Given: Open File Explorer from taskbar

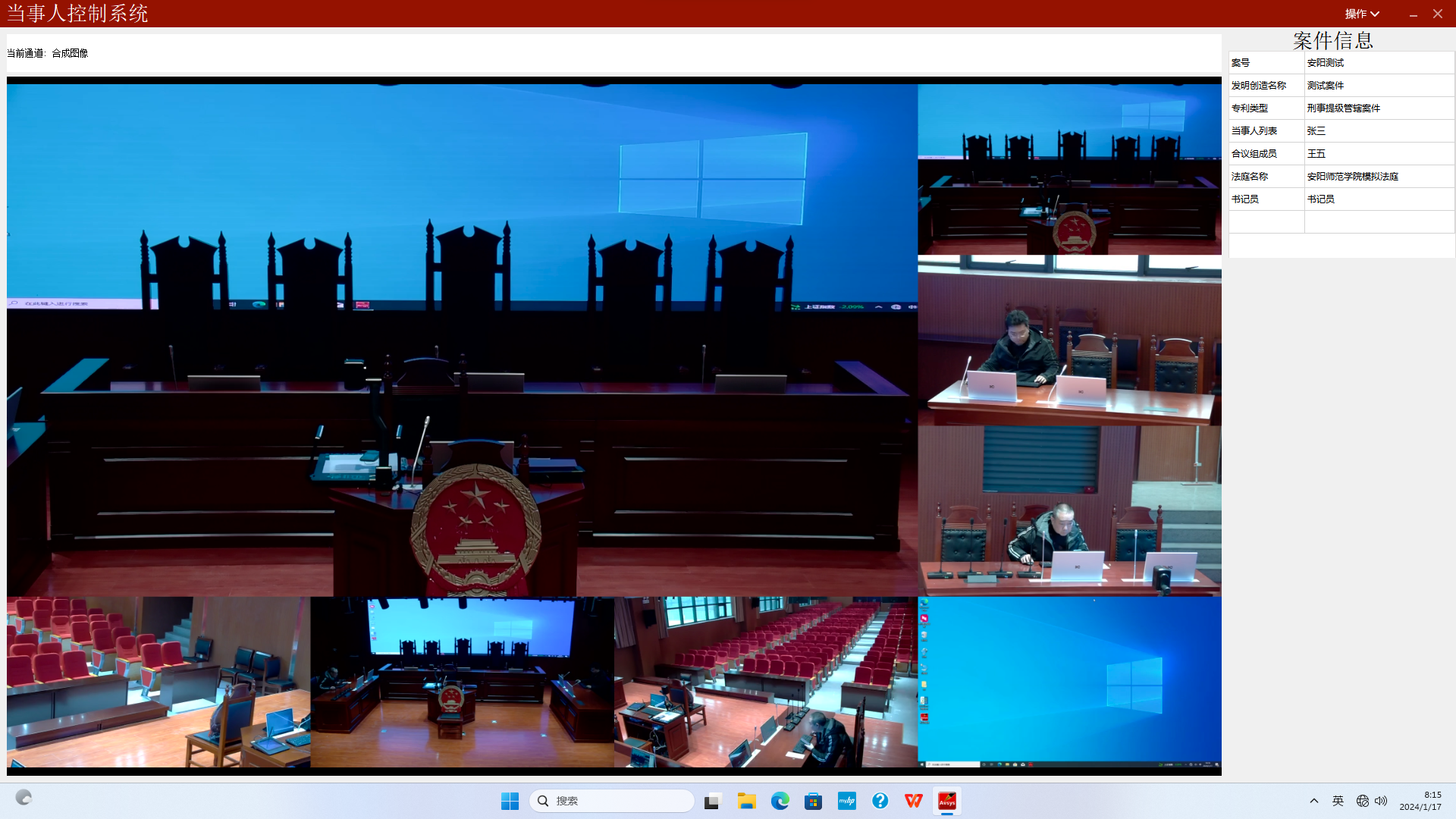Looking at the screenshot, I should coord(746,801).
